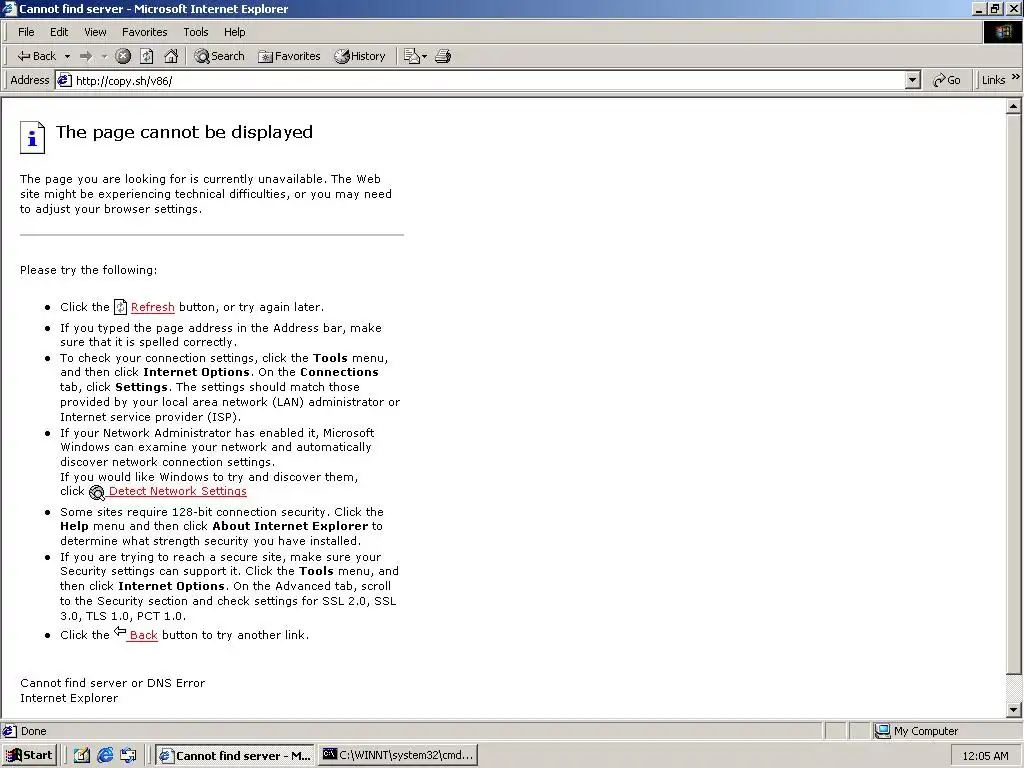The height and width of the screenshot is (768, 1024).
Task: Click the Mail toolbar icon
Action: click(x=411, y=56)
